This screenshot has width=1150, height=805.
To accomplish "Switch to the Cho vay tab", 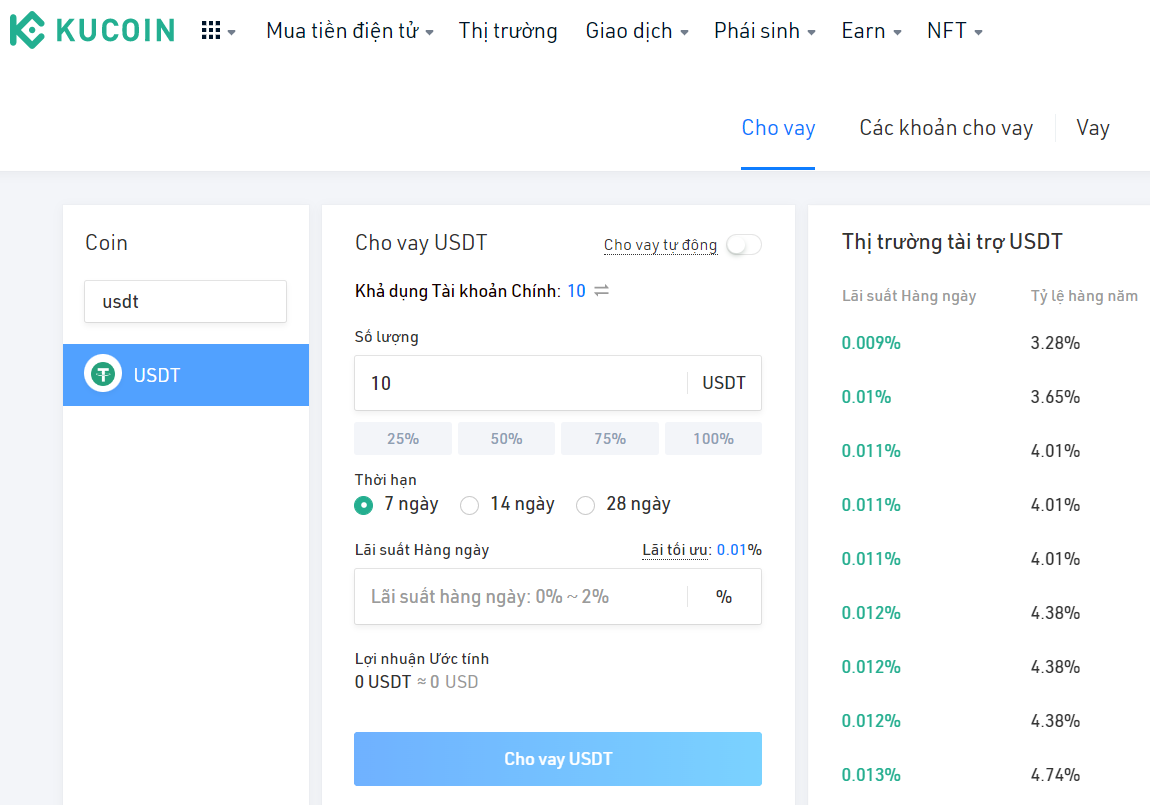I will (x=778, y=128).
